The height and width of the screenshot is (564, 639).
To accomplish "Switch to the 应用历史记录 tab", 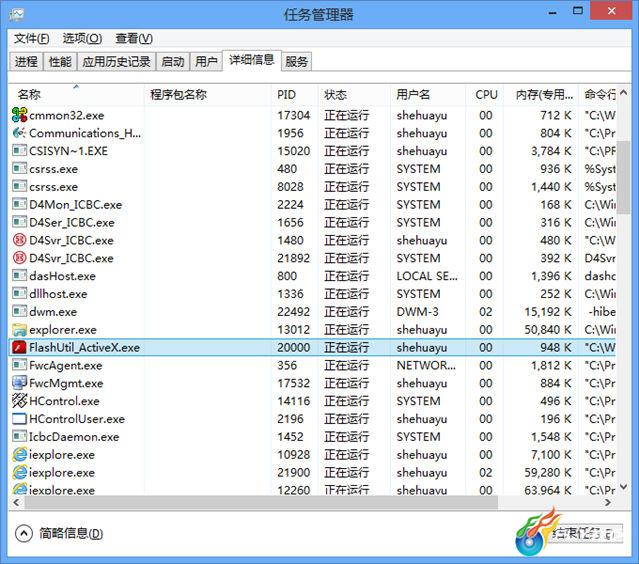I will coord(116,62).
